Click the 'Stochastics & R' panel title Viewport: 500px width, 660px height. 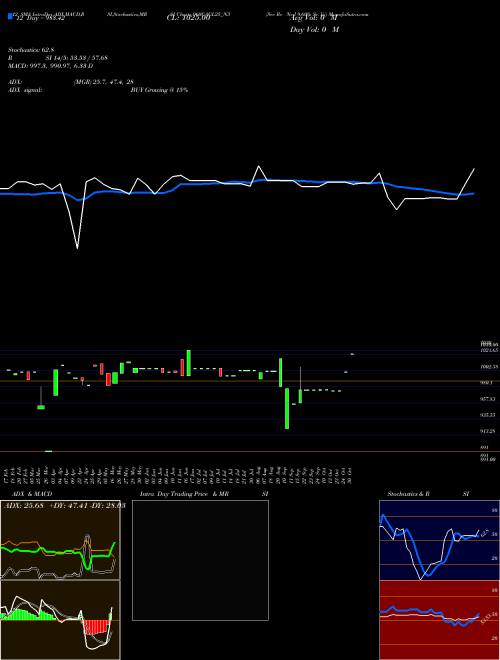pos(409,494)
